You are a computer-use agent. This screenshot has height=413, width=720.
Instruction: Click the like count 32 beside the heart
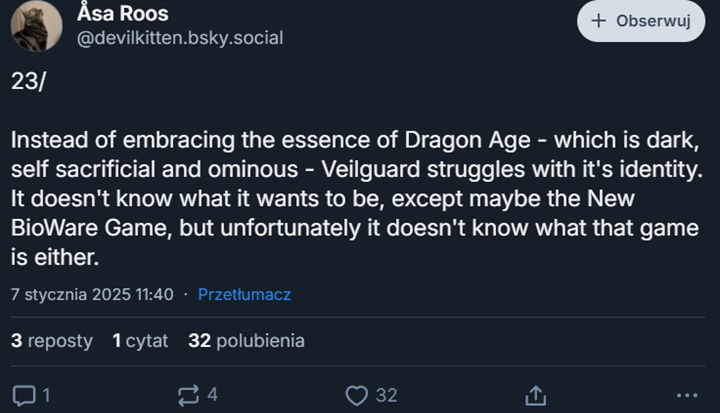pos(386,395)
